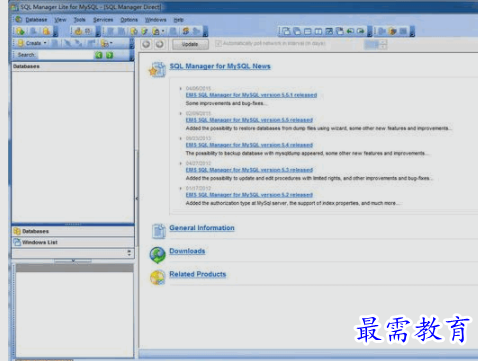The height and width of the screenshot is (361, 478).
Task: Click the overlapping windows toolbar icon
Action: coord(296,31)
